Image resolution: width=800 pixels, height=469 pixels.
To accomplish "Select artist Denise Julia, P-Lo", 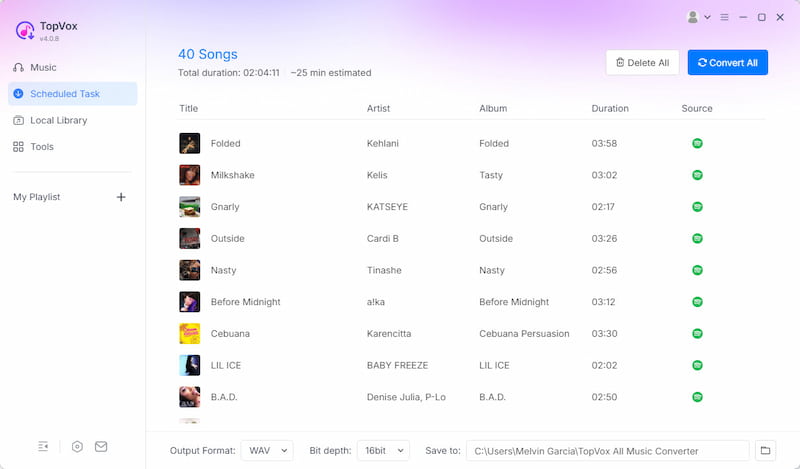I will pos(406,397).
